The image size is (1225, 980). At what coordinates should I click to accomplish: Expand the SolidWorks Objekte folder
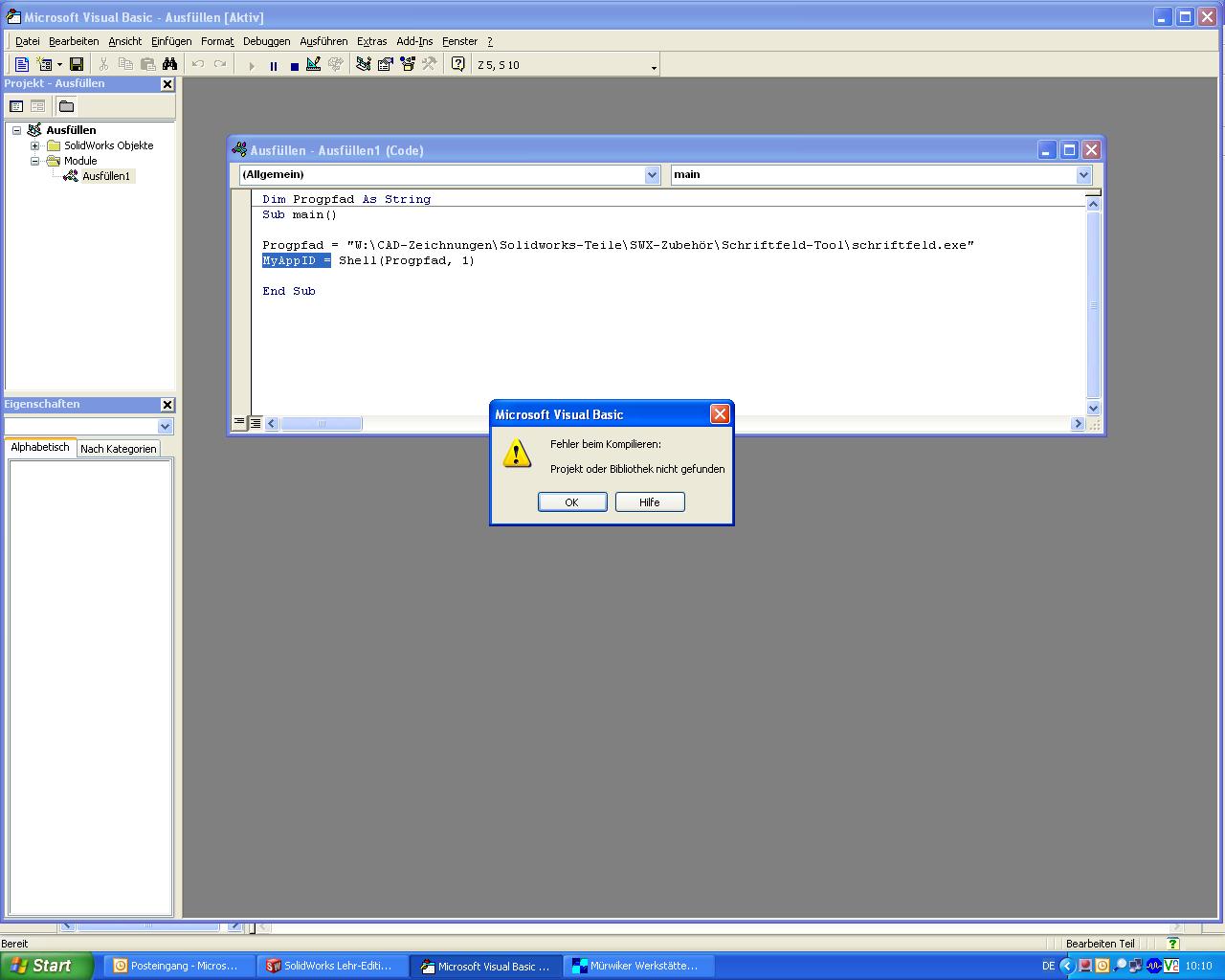pyautogui.click(x=35, y=145)
